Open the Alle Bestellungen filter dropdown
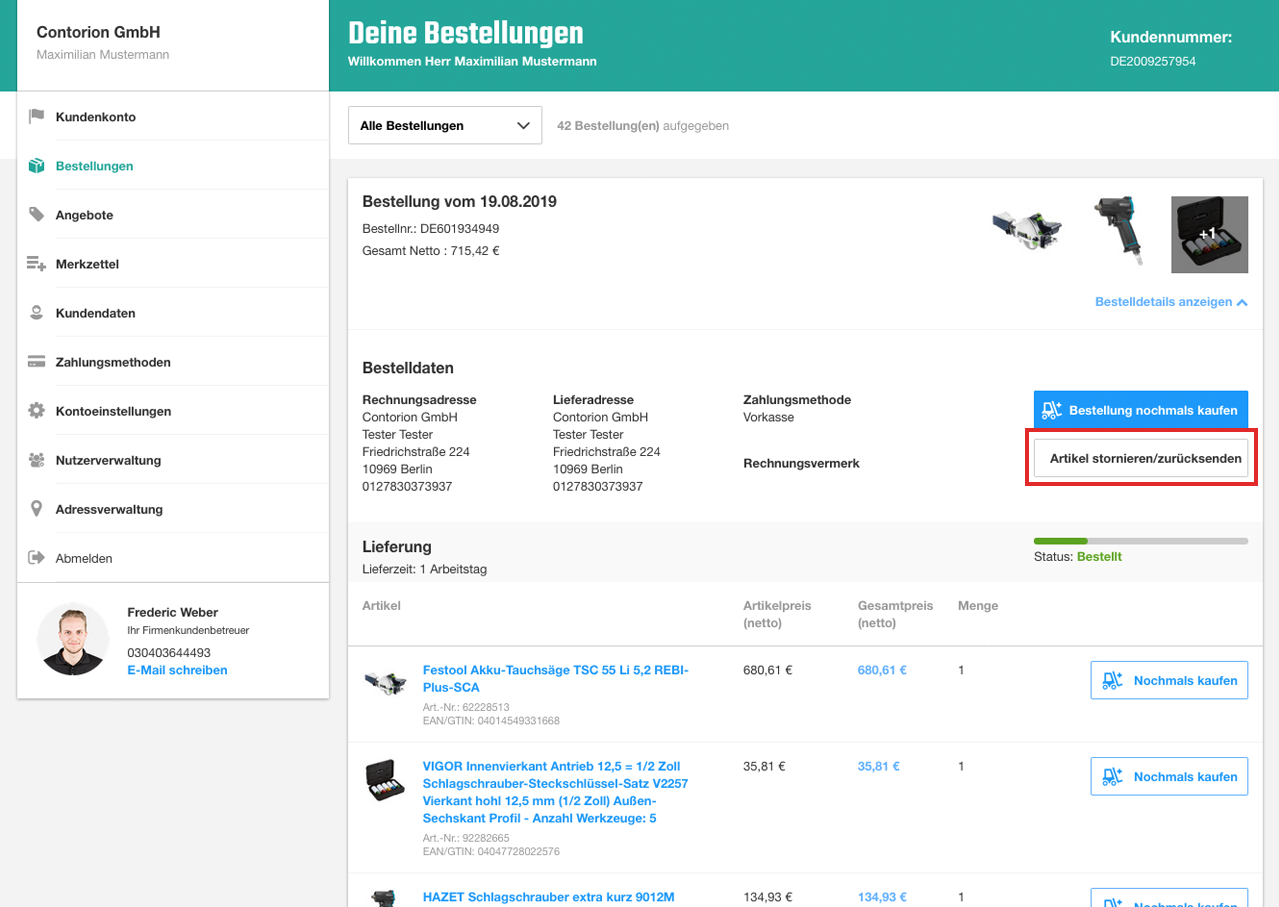 click(445, 126)
